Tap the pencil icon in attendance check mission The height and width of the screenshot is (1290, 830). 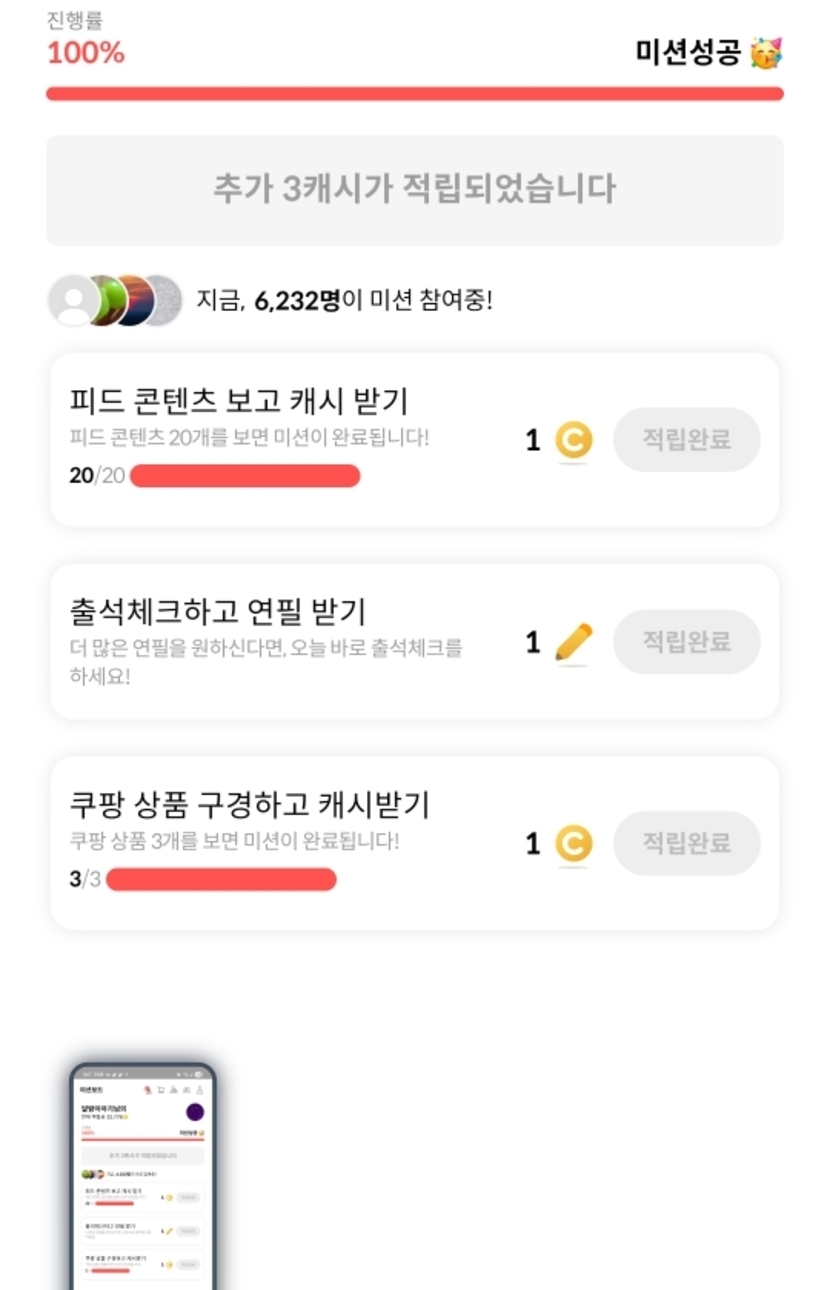point(573,643)
